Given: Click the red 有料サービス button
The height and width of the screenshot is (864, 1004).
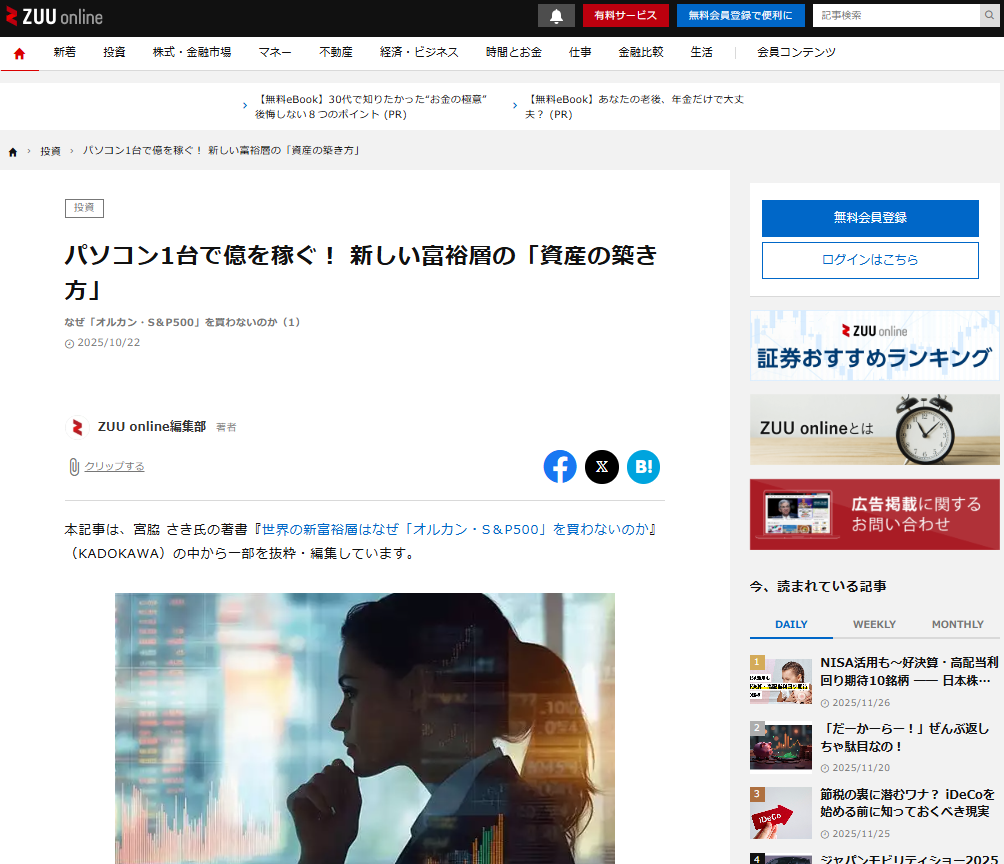Looking at the screenshot, I should tap(626, 15).
